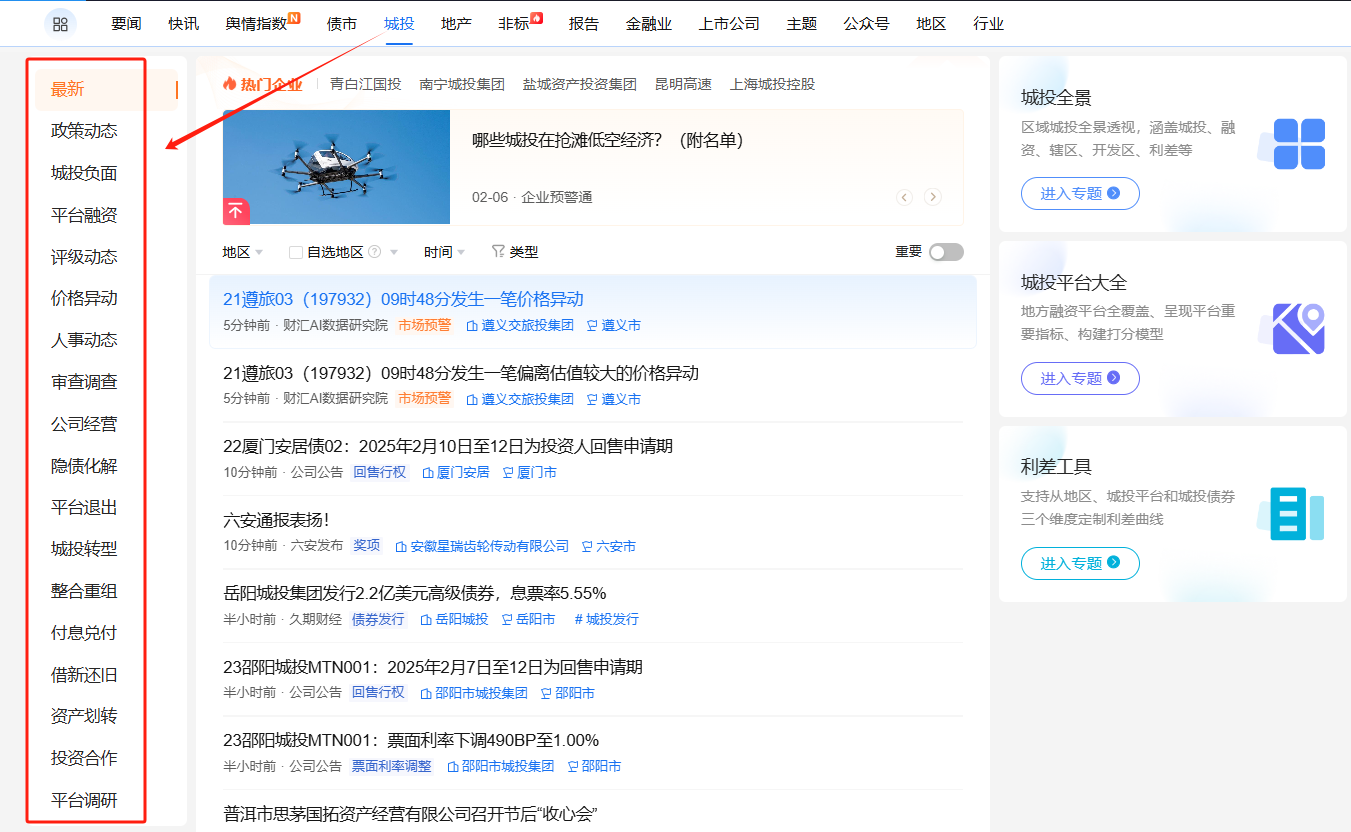The width and height of the screenshot is (1351, 832).
Task: Go to the previous featured article arrow
Action: [x=905, y=197]
